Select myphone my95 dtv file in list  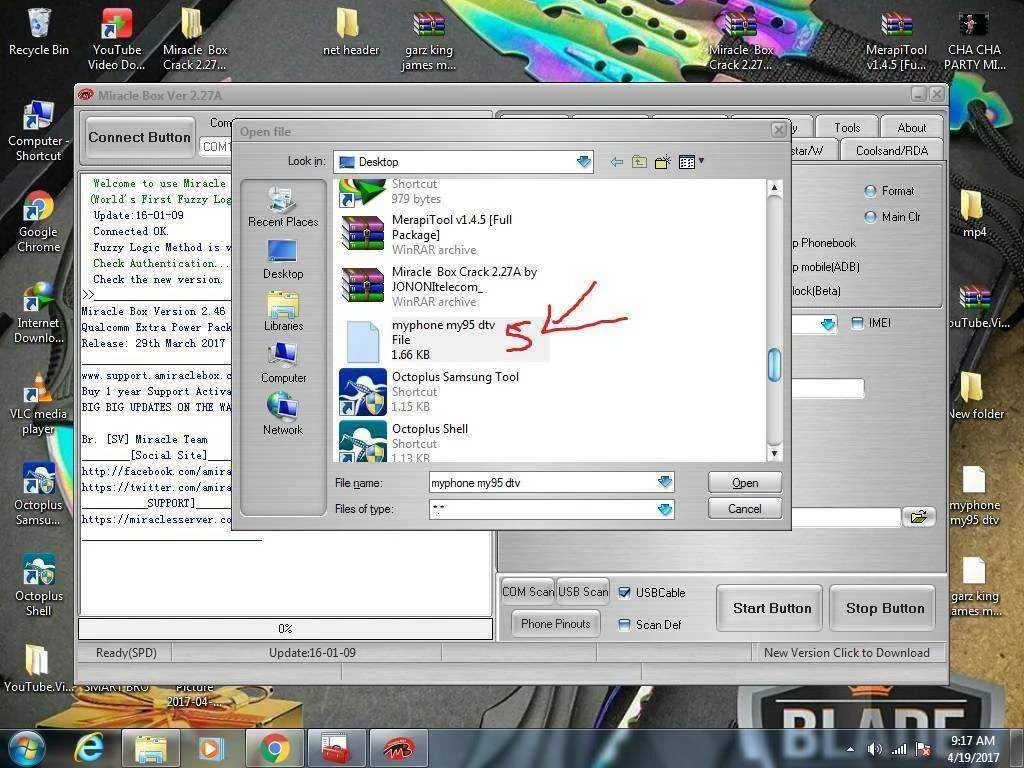[444, 340]
